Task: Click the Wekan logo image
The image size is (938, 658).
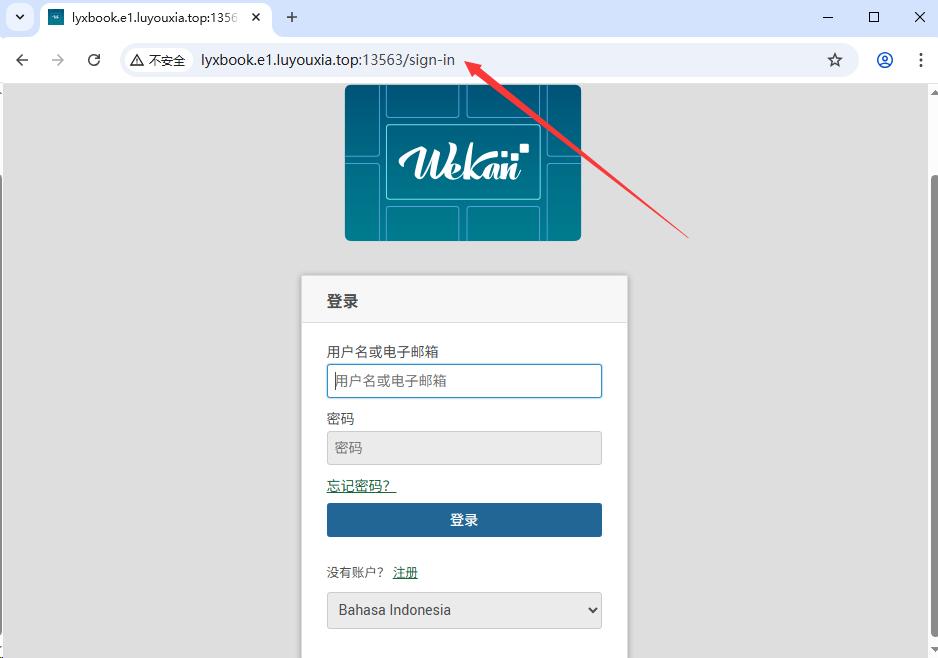Action: click(x=463, y=163)
